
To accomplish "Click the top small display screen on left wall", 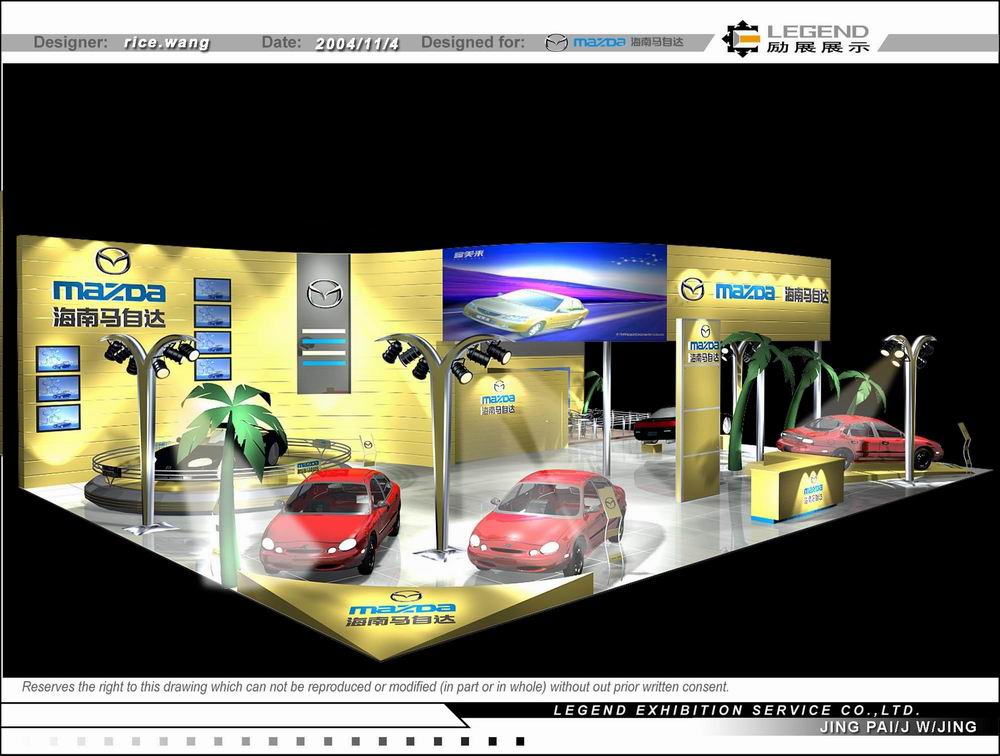I will [212, 289].
